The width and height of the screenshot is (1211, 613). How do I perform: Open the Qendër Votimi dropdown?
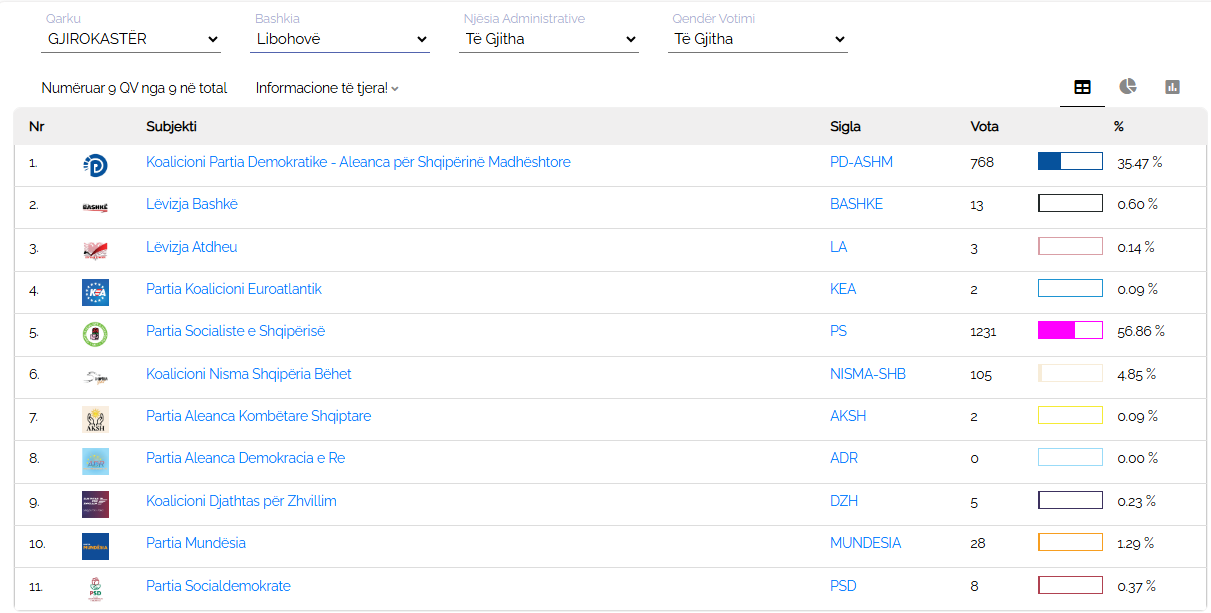[759, 39]
